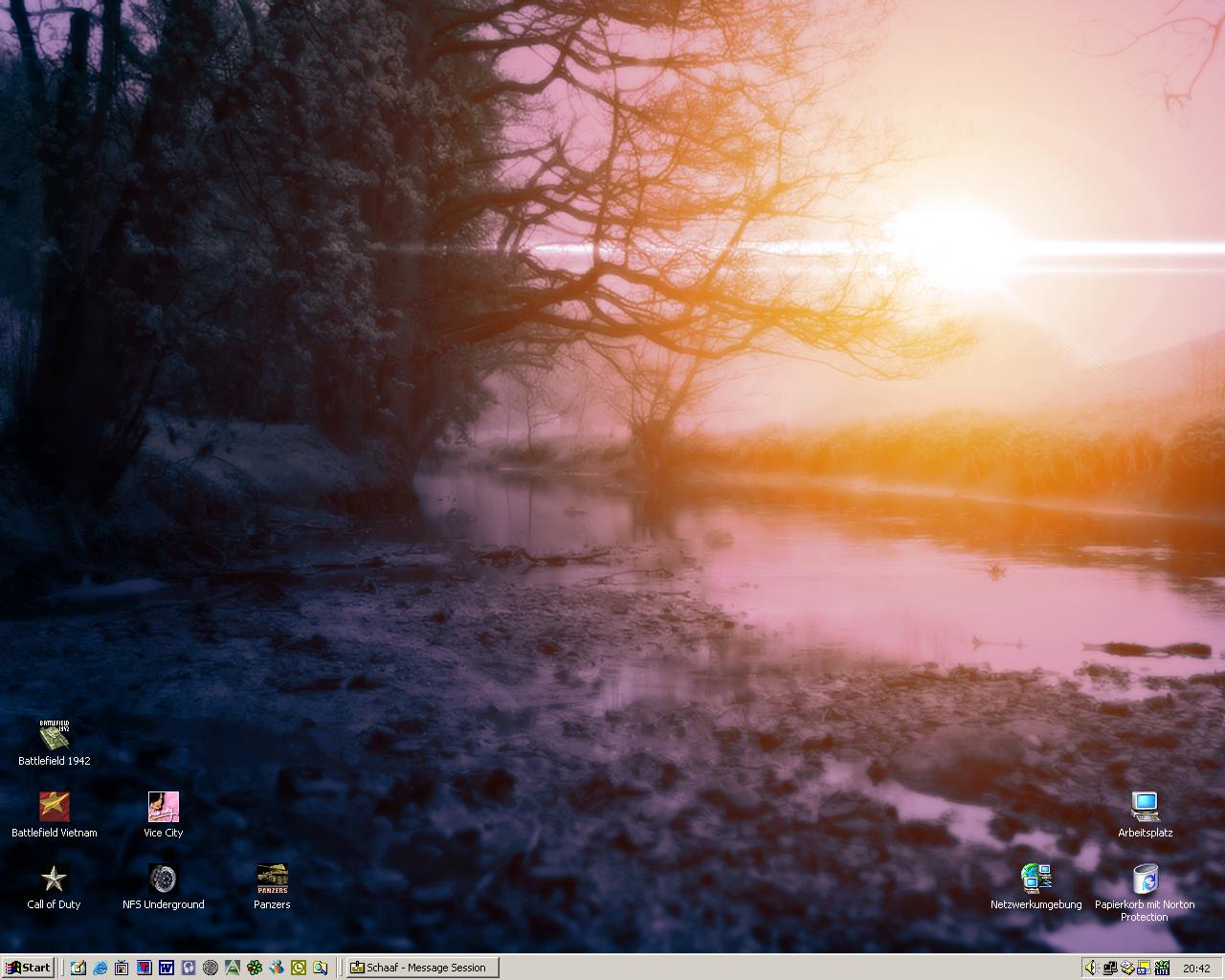Image resolution: width=1225 pixels, height=980 pixels.
Task: Click the folder search quick launch icon
Action: click(321, 968)
